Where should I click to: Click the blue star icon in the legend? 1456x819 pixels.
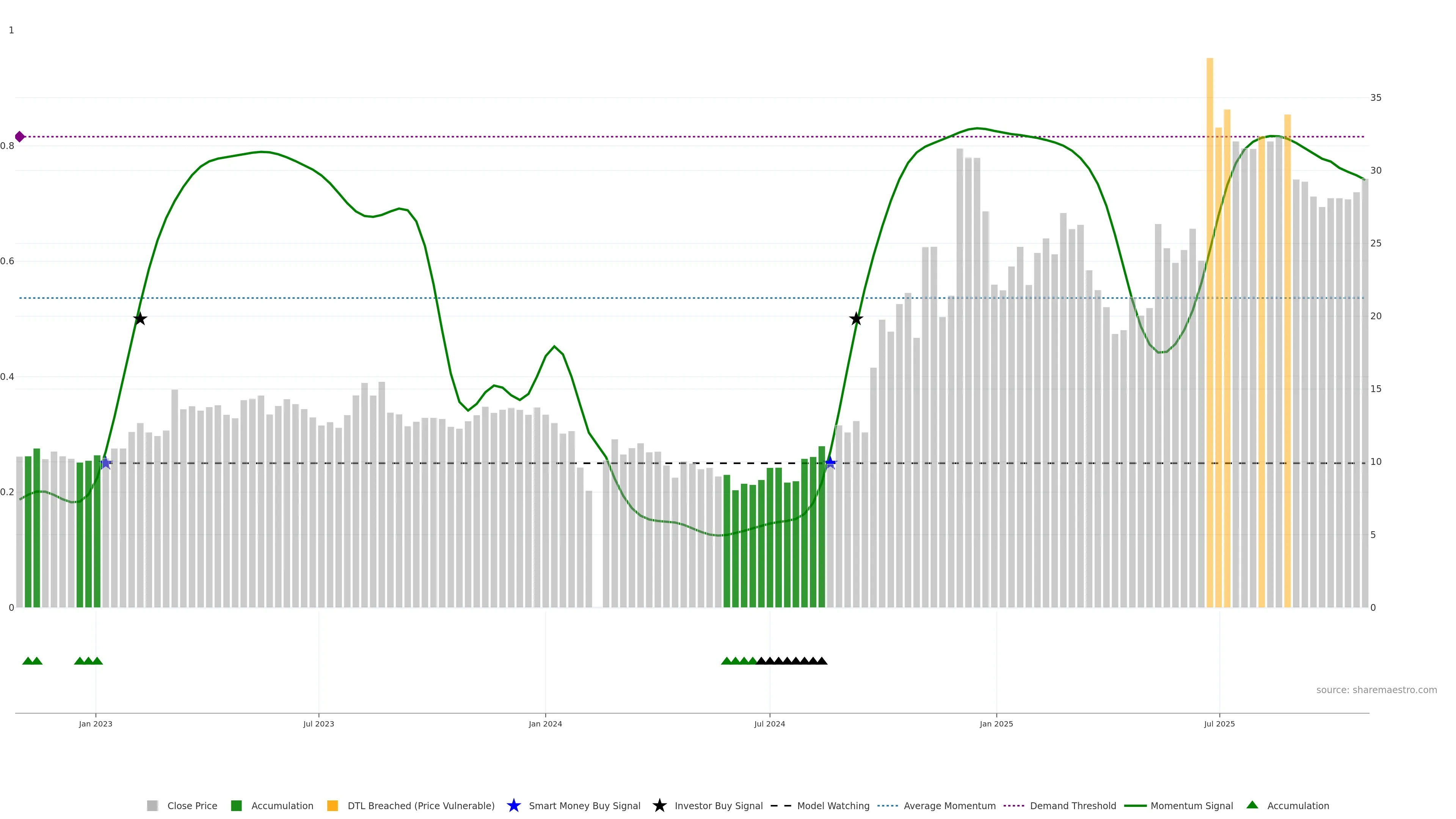pos(513,805)
